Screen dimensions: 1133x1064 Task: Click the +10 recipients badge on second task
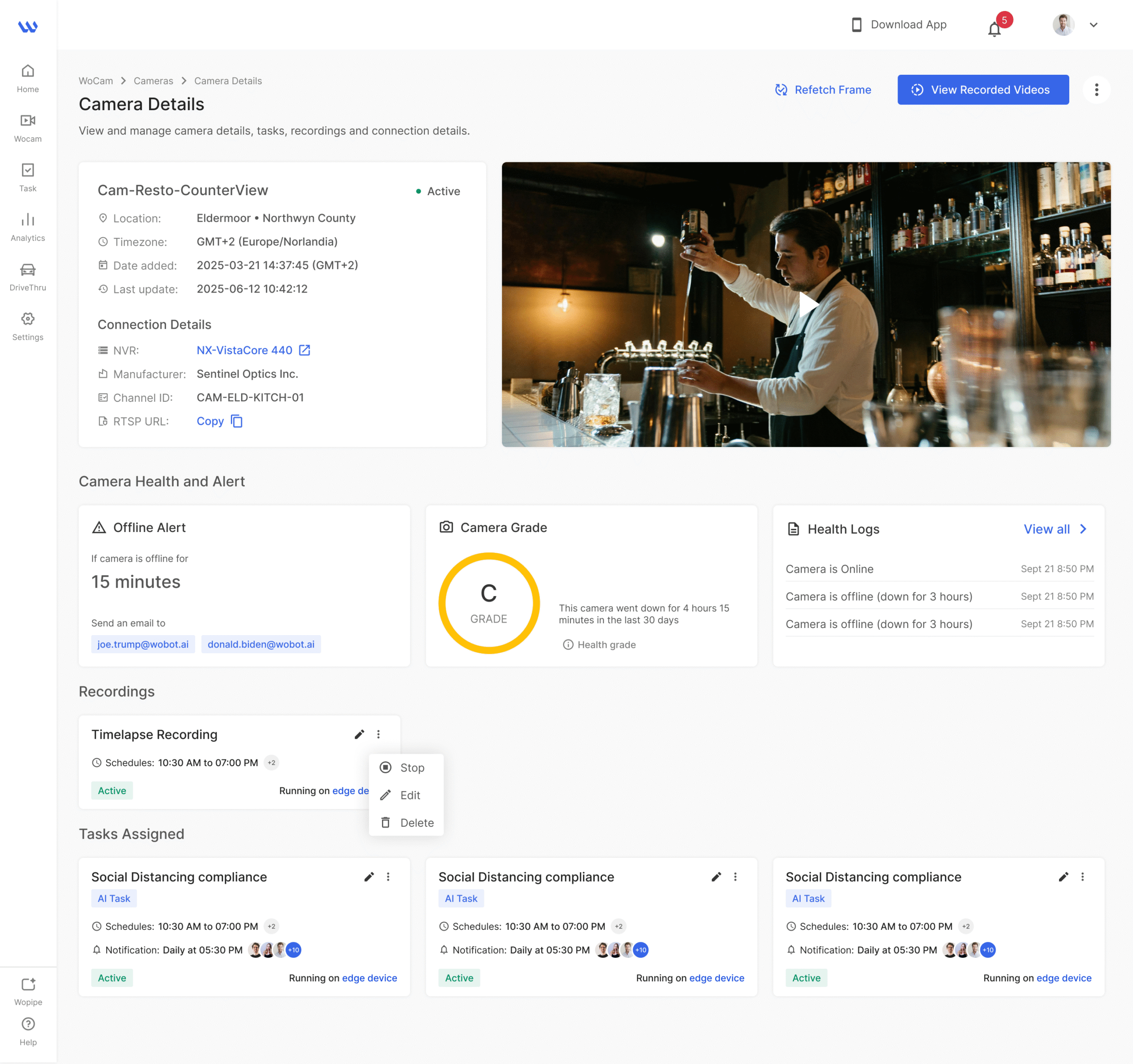(x=640, y=950)
